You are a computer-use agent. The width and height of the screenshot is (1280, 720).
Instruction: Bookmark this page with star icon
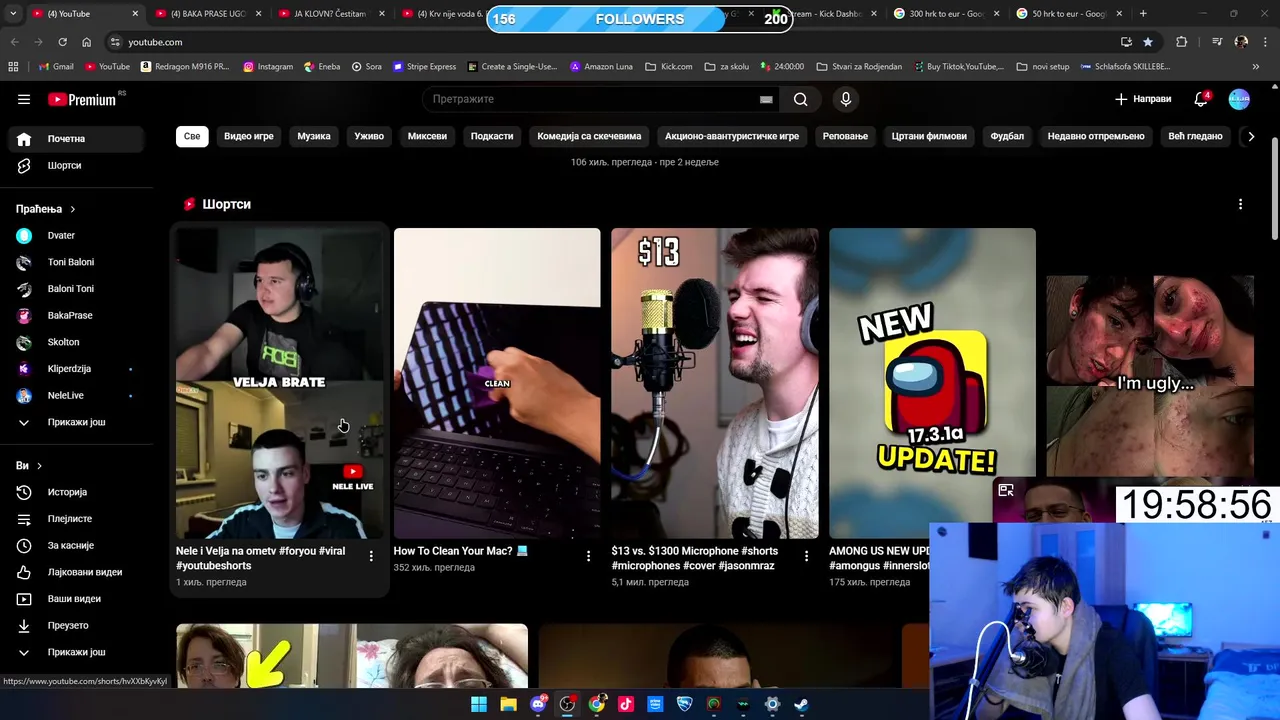click(1148, 42)
